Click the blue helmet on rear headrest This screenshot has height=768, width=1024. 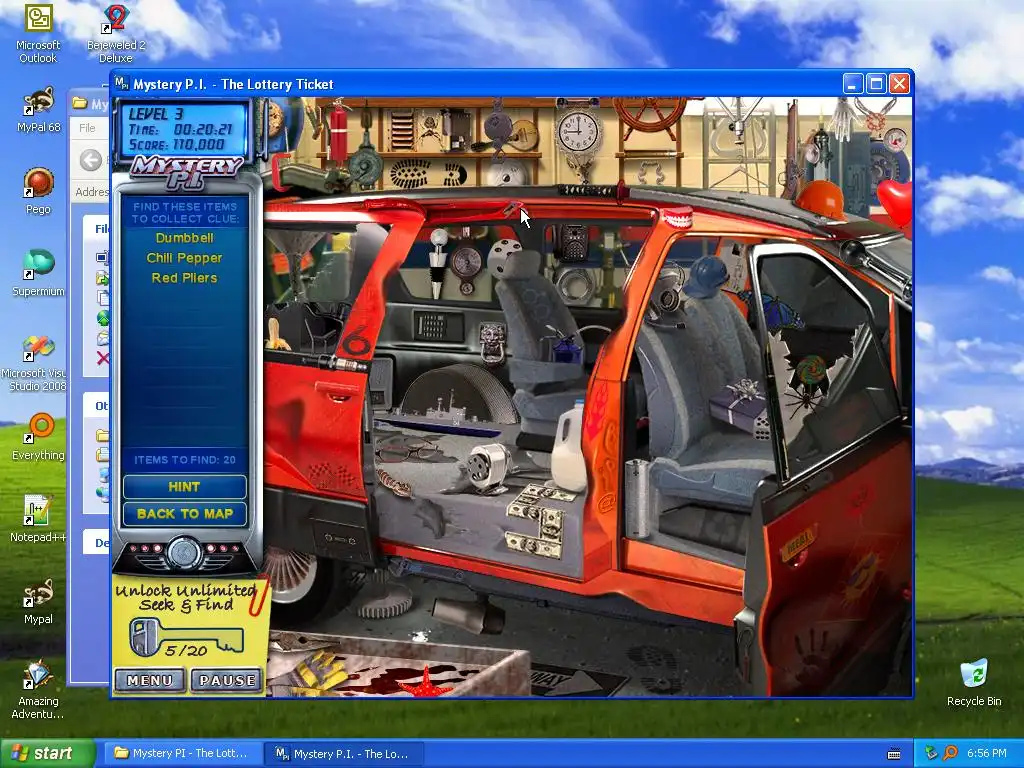tap(705, 276)
